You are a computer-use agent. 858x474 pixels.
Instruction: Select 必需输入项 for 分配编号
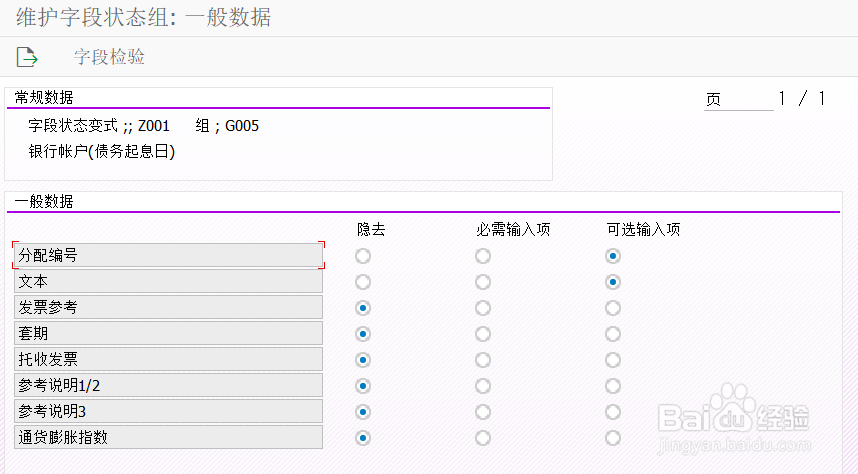[483, 256]
